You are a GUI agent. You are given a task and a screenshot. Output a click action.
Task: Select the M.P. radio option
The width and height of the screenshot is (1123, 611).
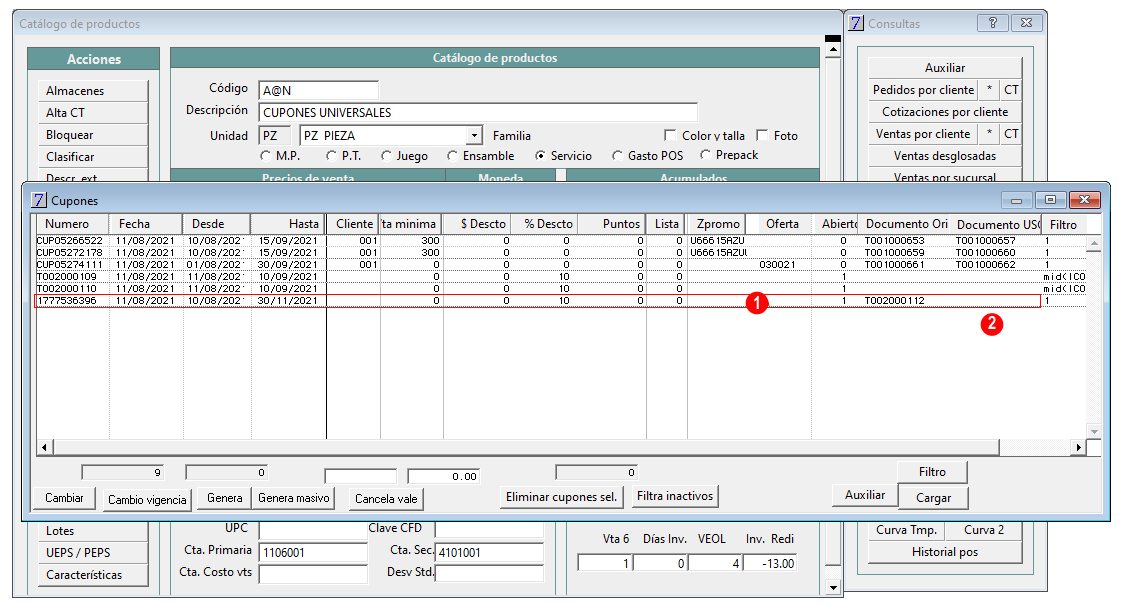point(266,155)
